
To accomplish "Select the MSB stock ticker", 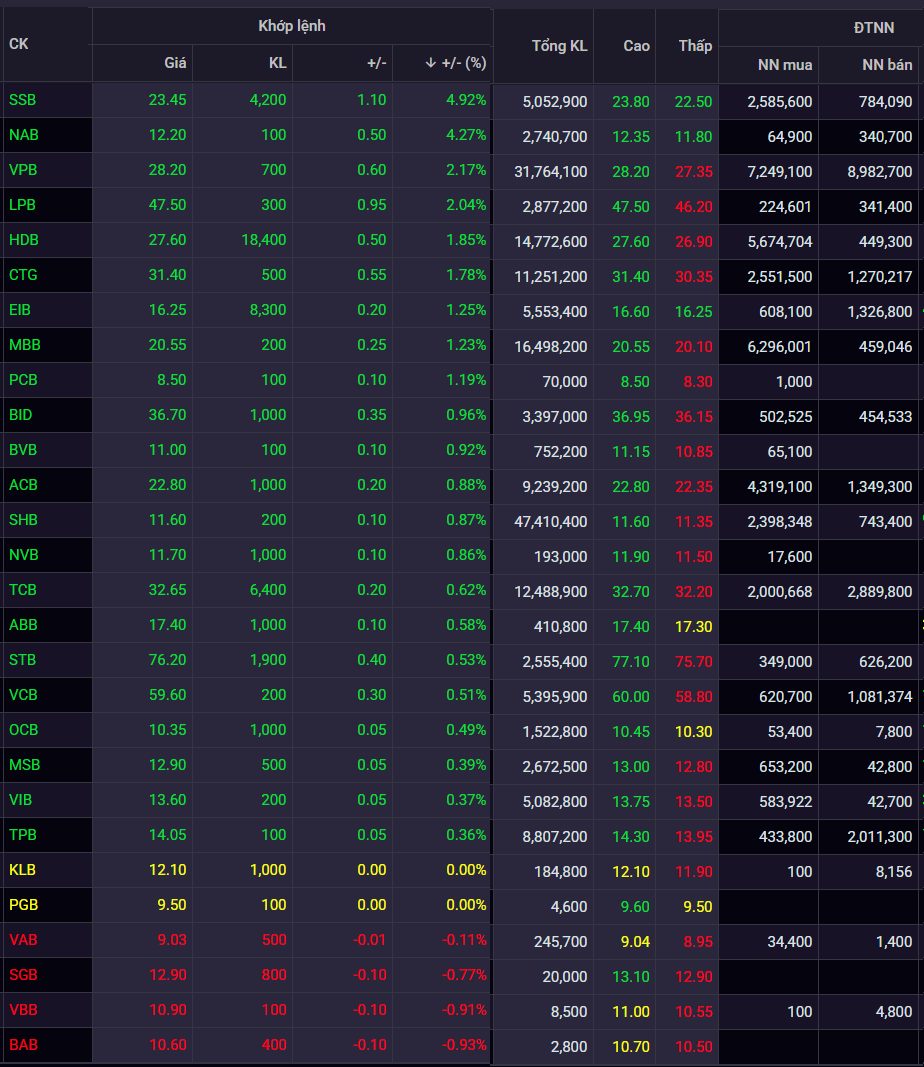I will click(x=24, y=765).
